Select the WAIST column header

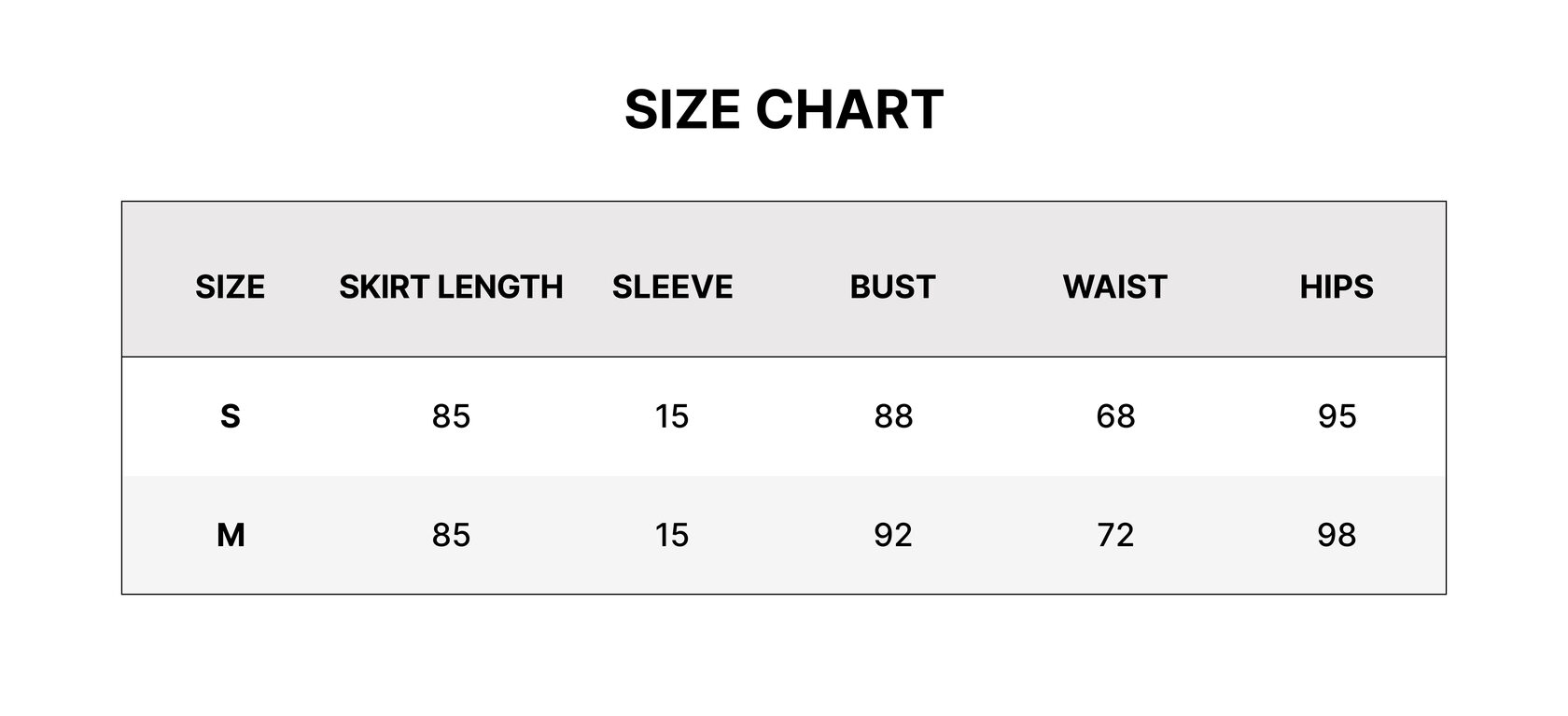[1115, 287]
